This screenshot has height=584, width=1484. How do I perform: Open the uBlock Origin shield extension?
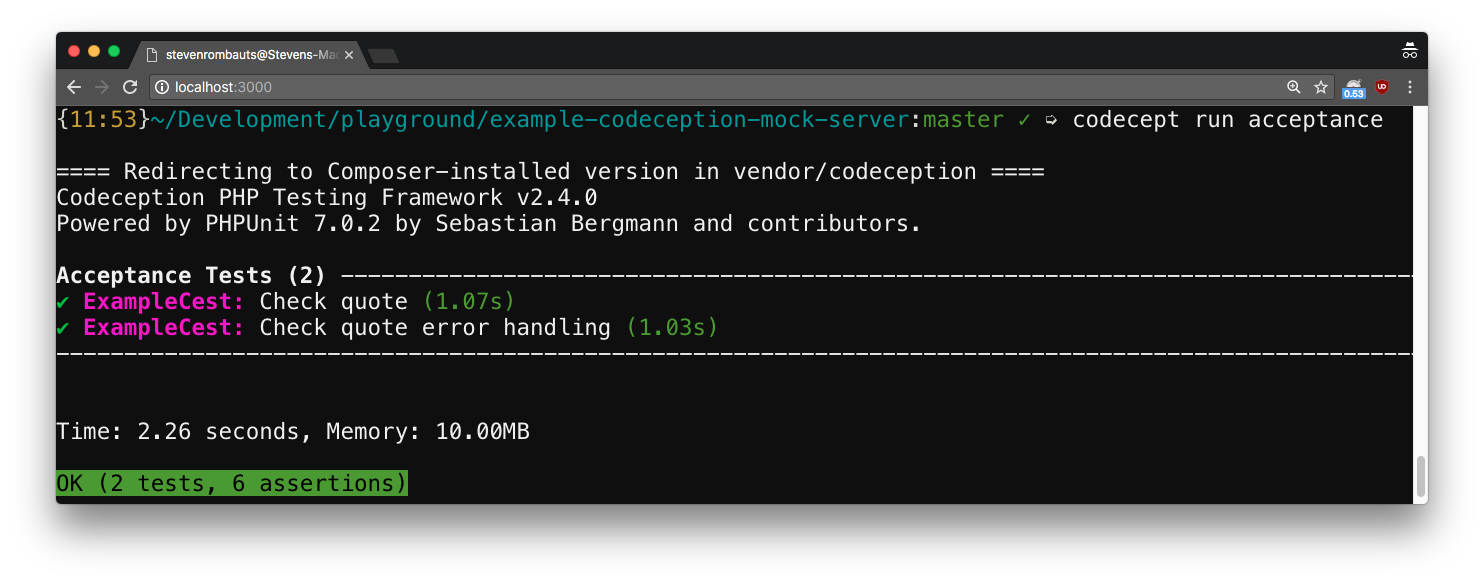click(x=1382, y=87)
